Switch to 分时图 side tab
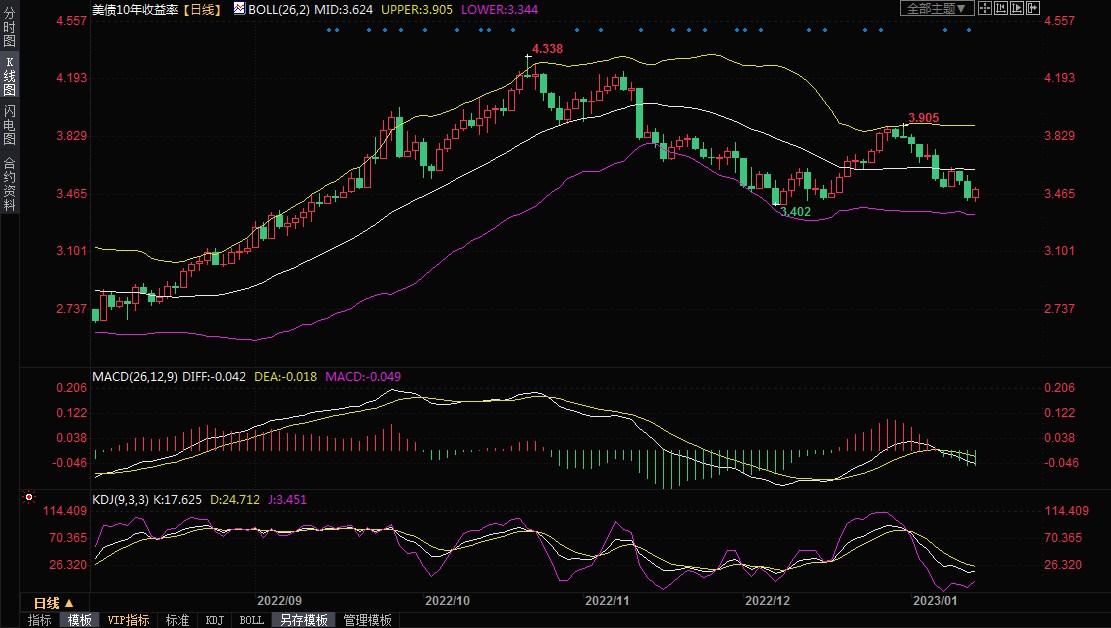This screenshot has height=628, width=1111. coord(9,28)
